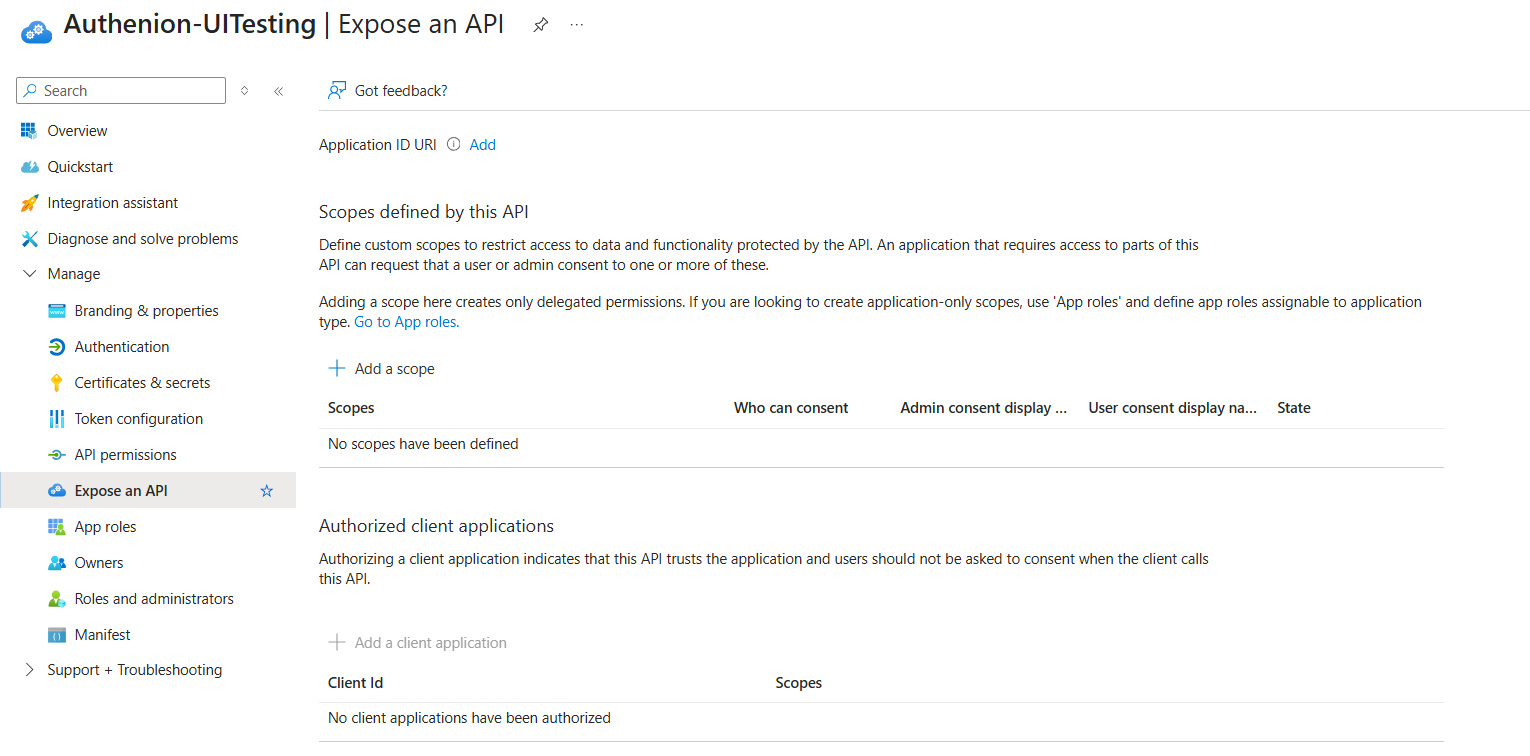Pin this Expose an API page

click(x=540, y=25)
